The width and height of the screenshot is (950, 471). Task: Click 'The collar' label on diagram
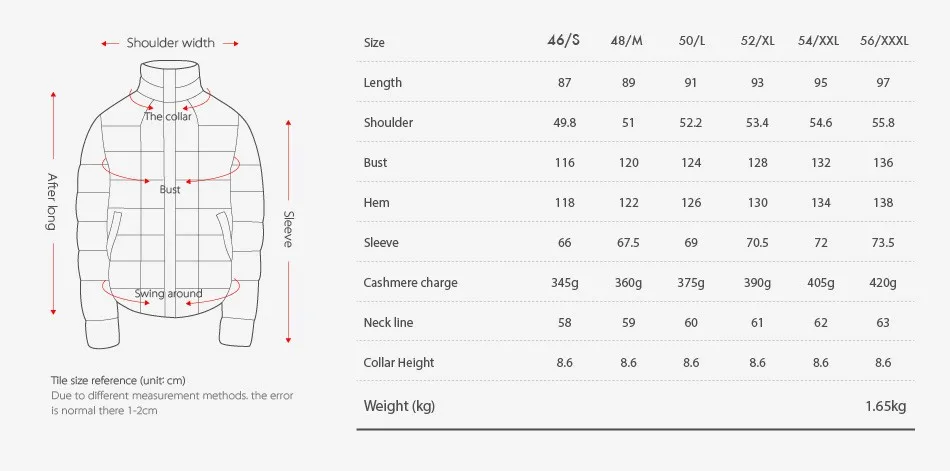click(168, 116)
